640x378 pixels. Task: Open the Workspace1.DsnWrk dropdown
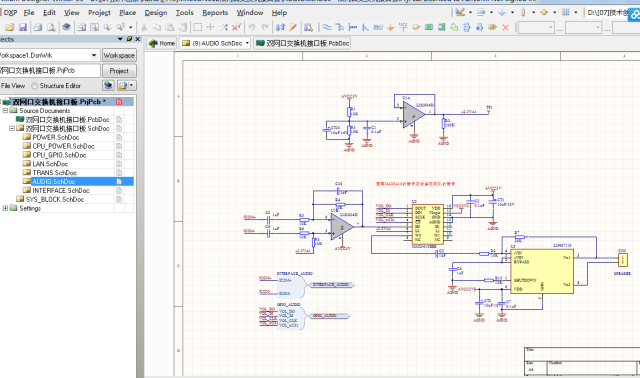(x=94, y=55)
